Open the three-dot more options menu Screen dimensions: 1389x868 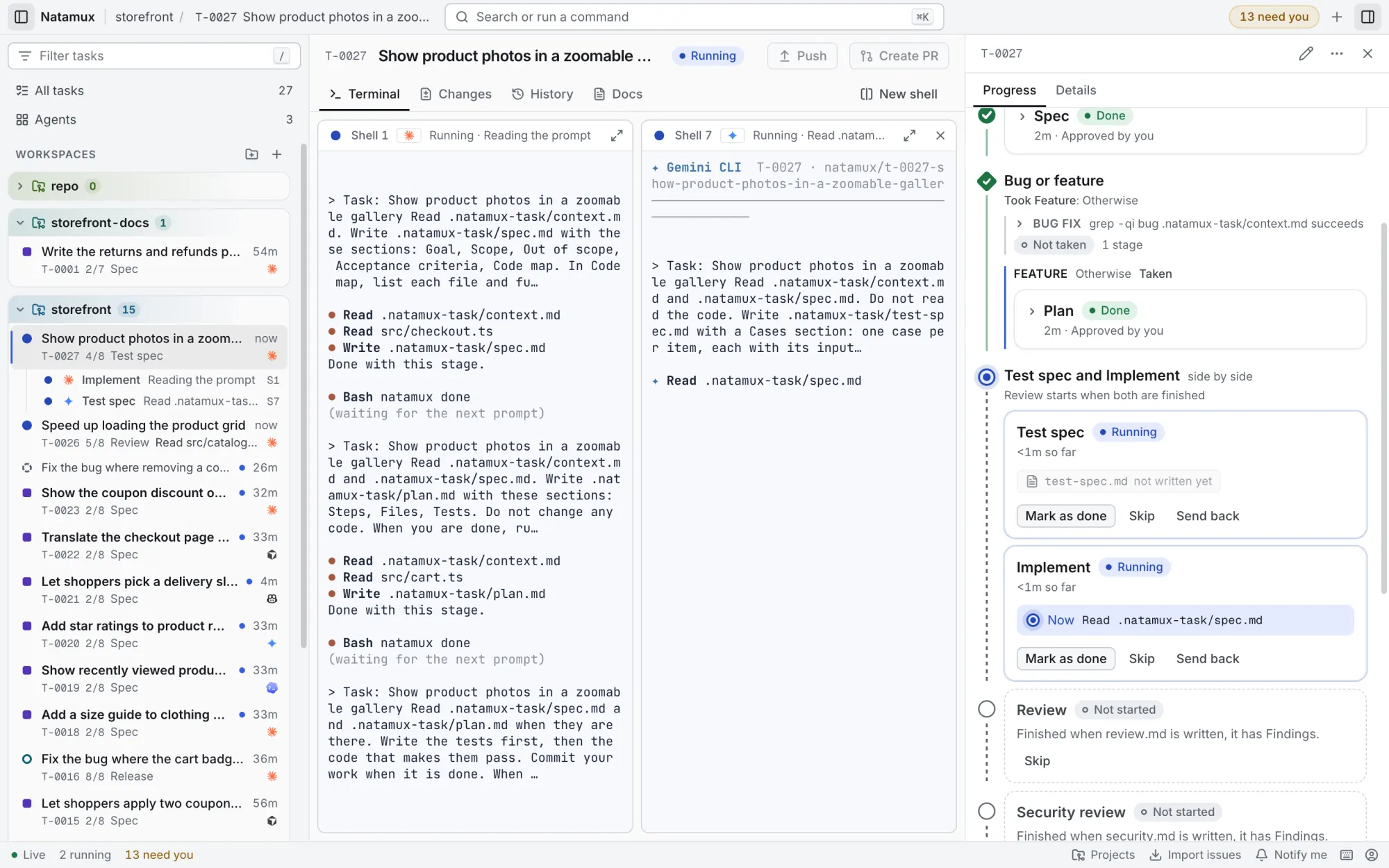[1337, 53]
